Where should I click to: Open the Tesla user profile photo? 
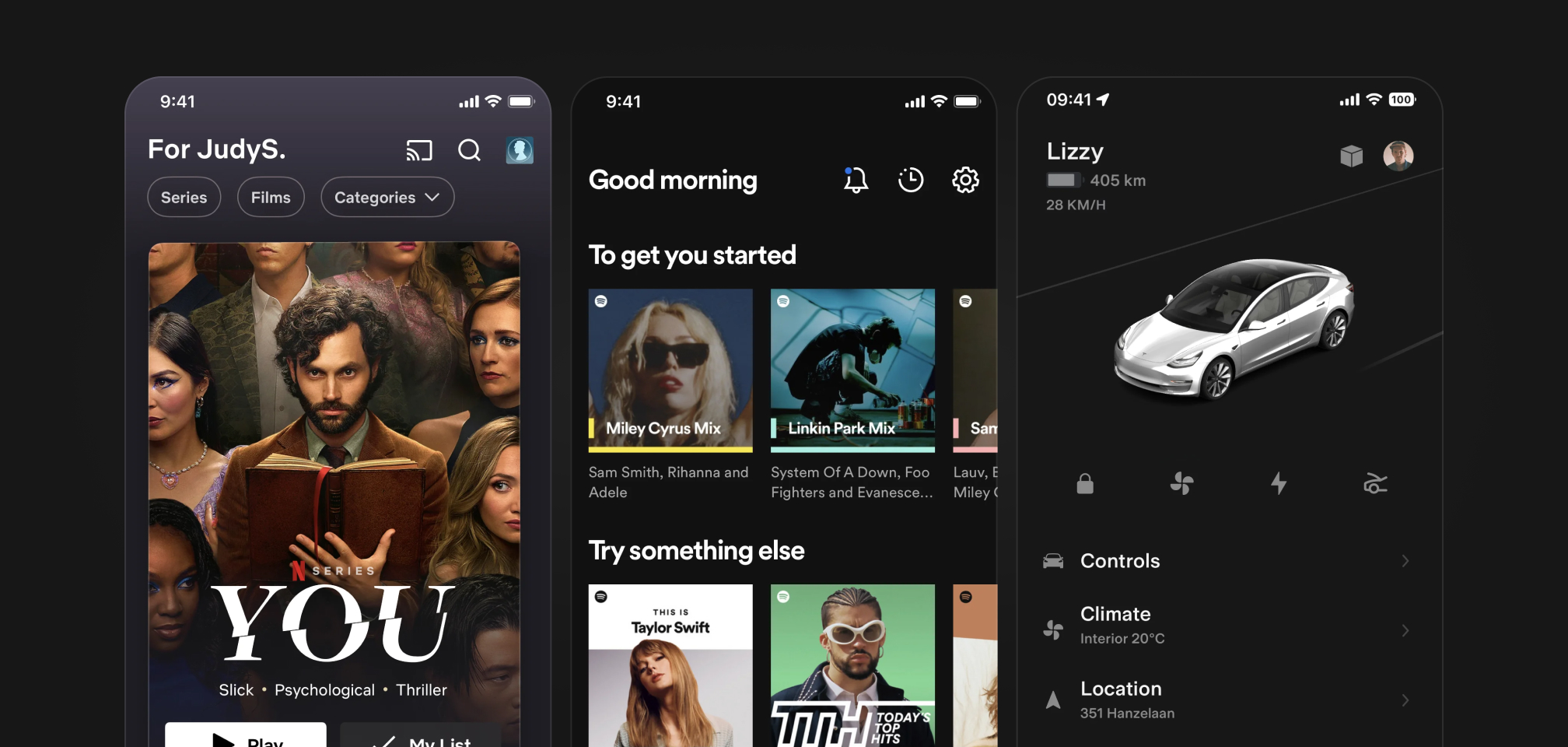pyautogui.click(x=1398, y=156)
